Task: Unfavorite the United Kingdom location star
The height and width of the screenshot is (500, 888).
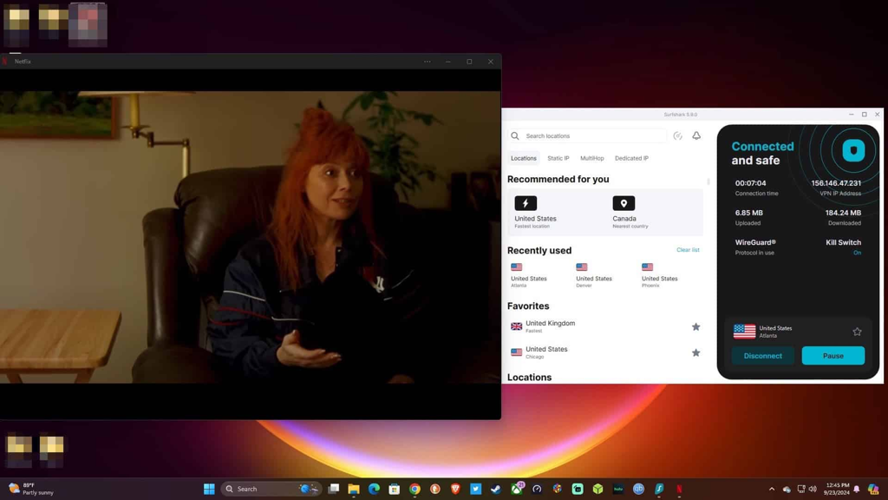Action: (696, 327)
